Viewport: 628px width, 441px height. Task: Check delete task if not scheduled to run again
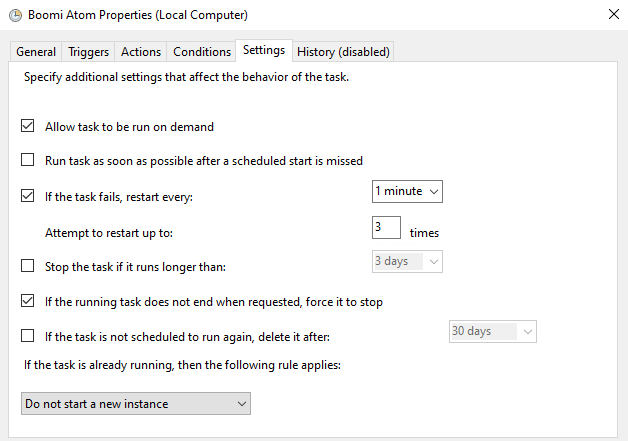[28, 336]
